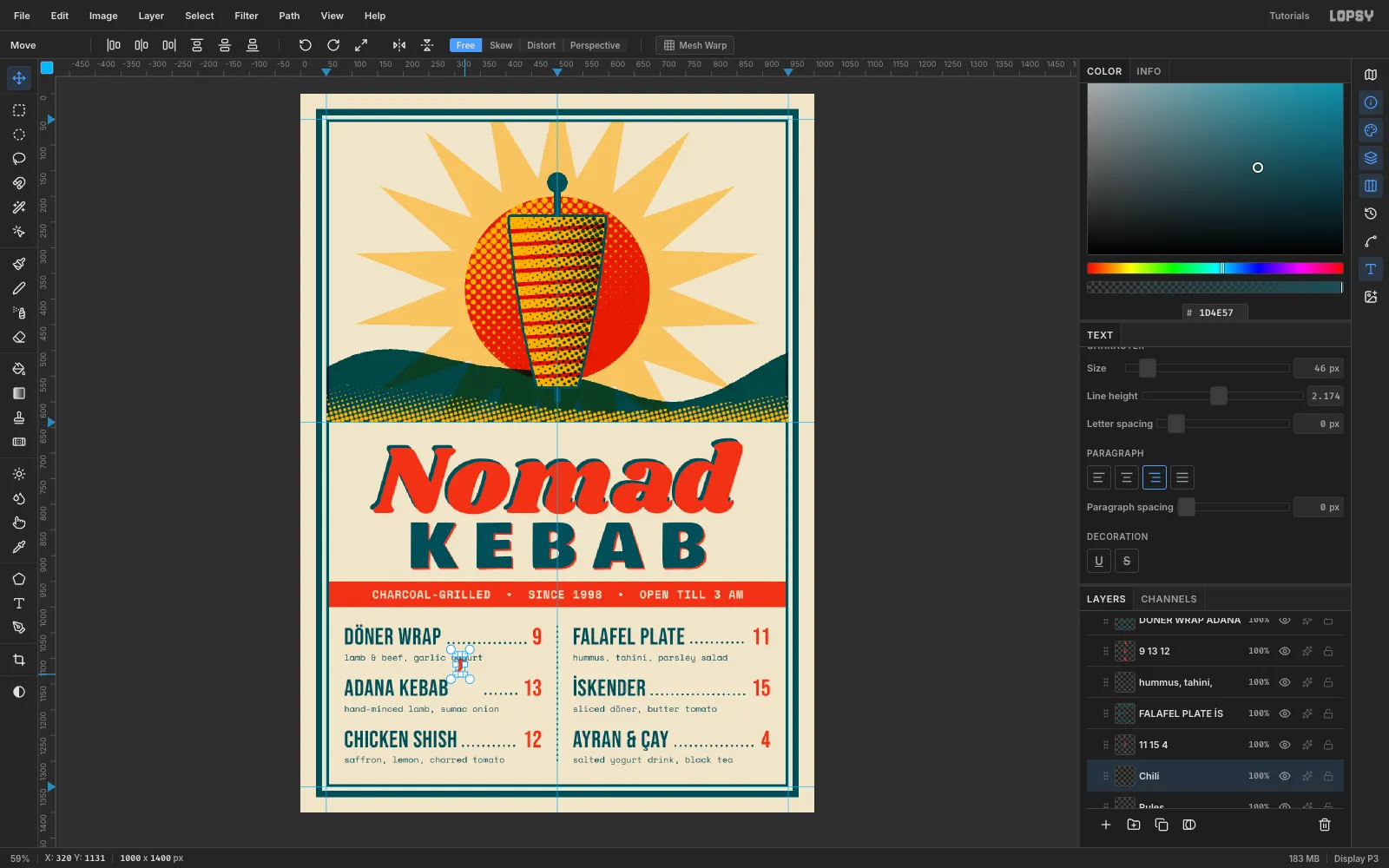Select the polygon Shape tool
This screenshot has width=1389, height=868.
coord(19,579)
